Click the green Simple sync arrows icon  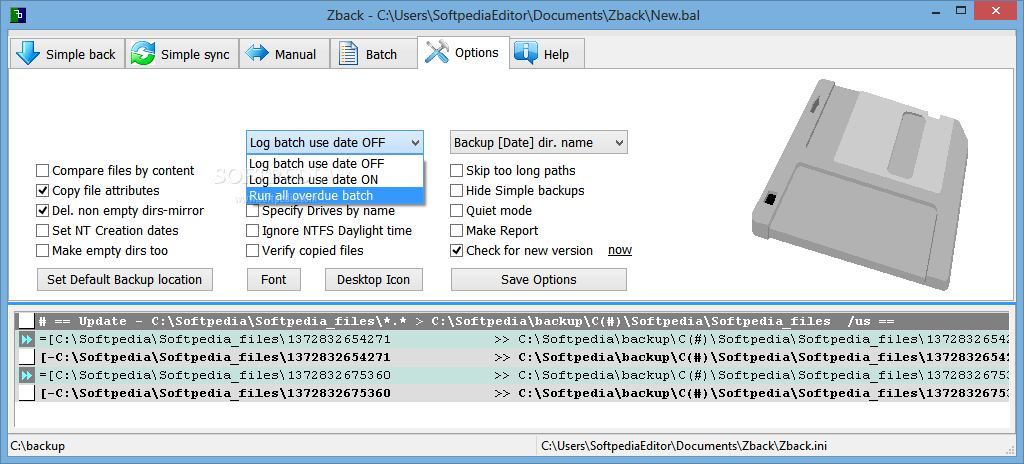point(142,54)
